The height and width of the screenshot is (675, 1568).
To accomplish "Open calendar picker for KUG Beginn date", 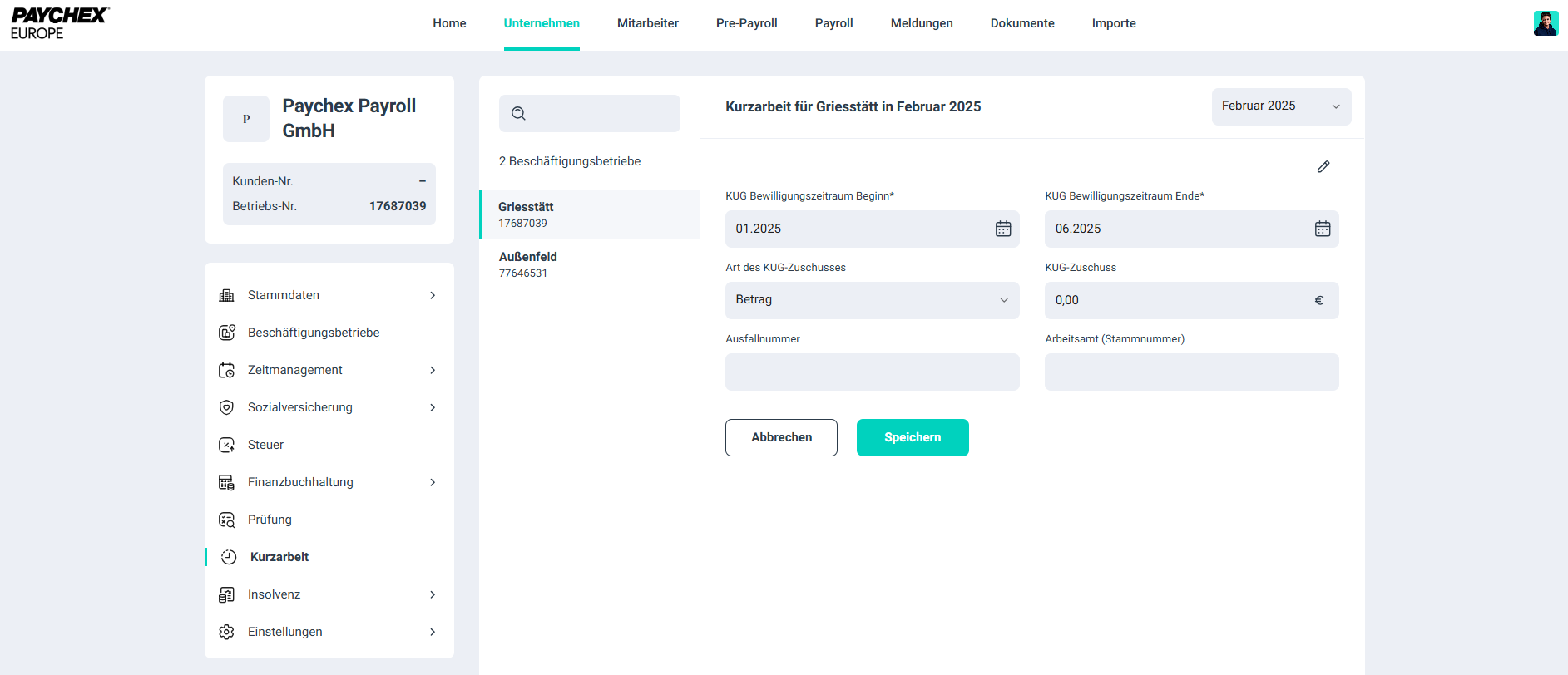I will coord(1003,229).
